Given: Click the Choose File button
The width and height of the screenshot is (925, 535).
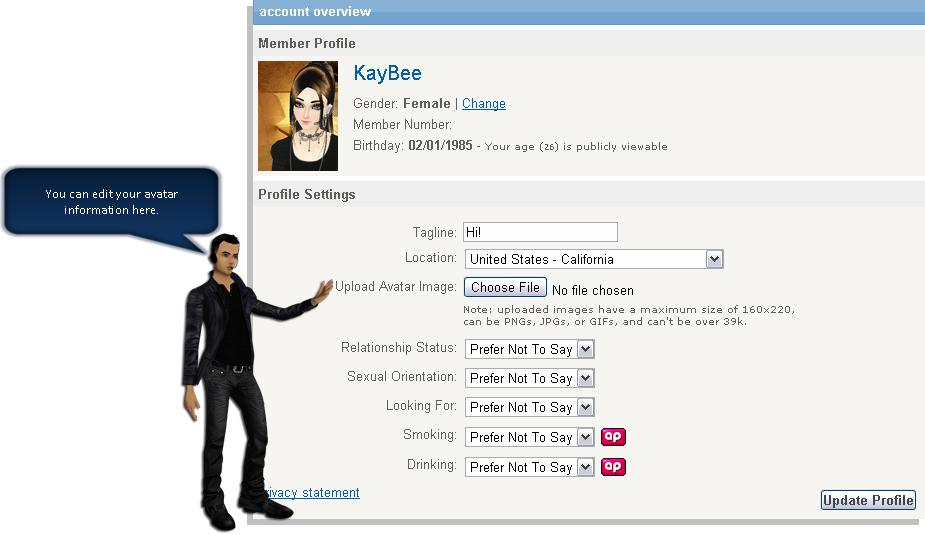Looking at the screenshot, I should pos(505,287).
